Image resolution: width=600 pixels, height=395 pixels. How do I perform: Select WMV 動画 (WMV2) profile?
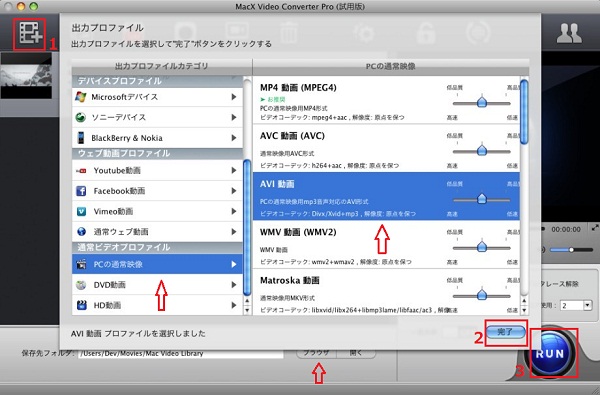386,245
